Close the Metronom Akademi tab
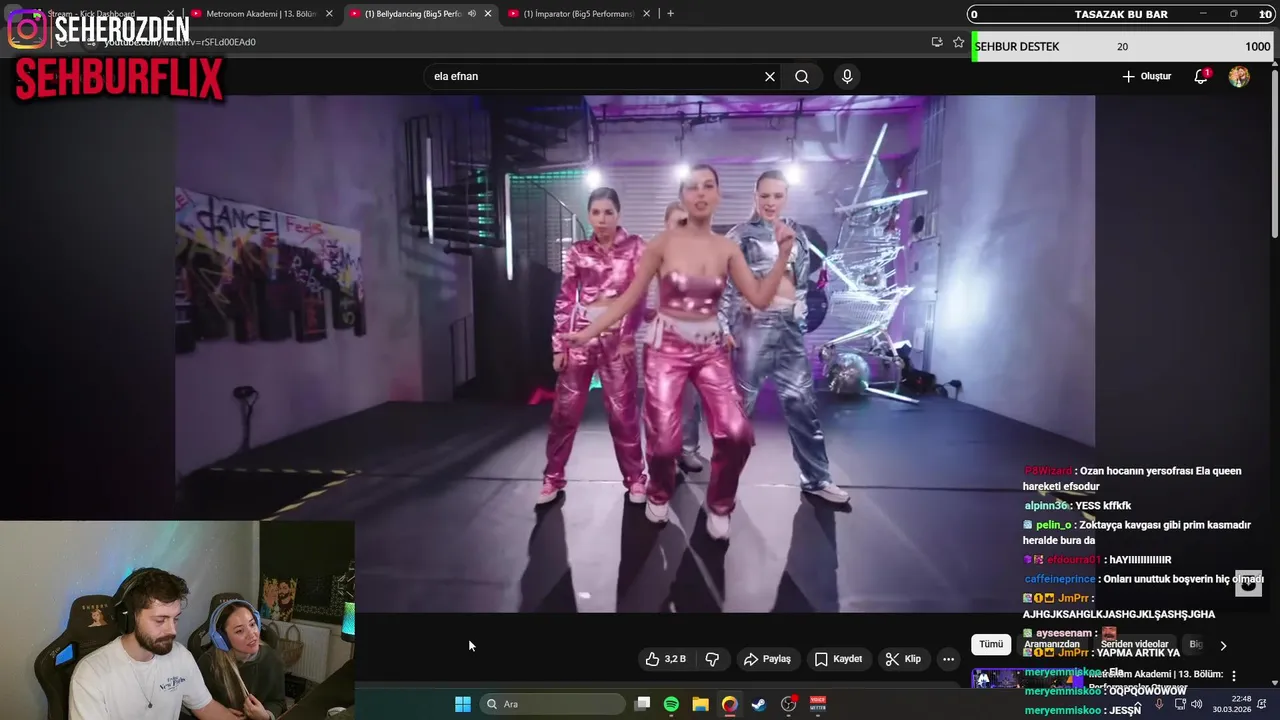 coord(329,14)
